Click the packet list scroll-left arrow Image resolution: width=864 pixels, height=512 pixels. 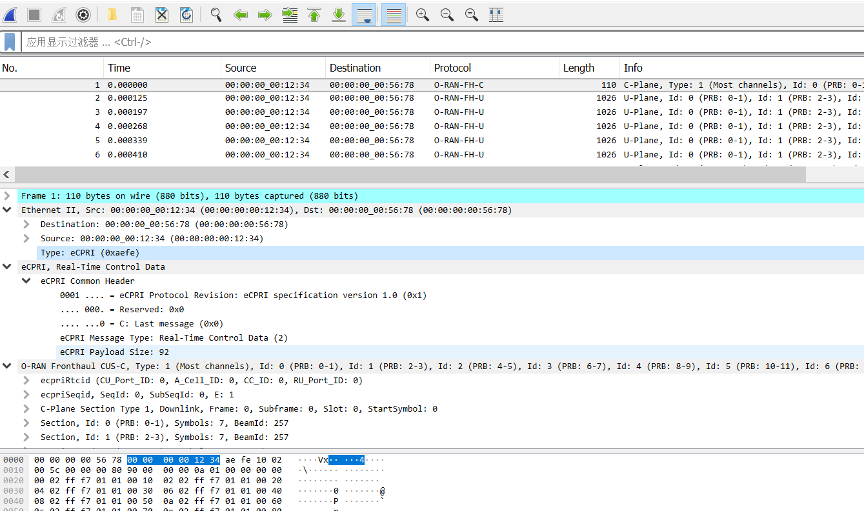[7, 175]
